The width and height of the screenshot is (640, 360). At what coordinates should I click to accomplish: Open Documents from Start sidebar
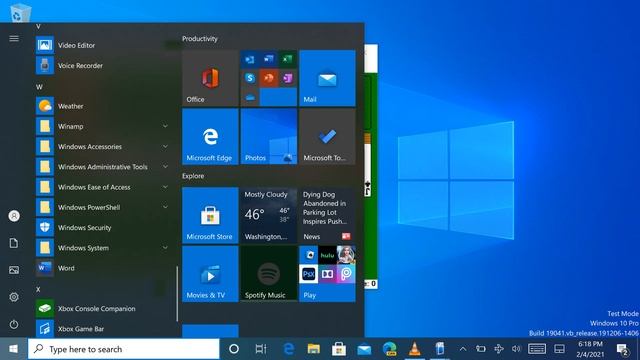click(x=14, y=243)
